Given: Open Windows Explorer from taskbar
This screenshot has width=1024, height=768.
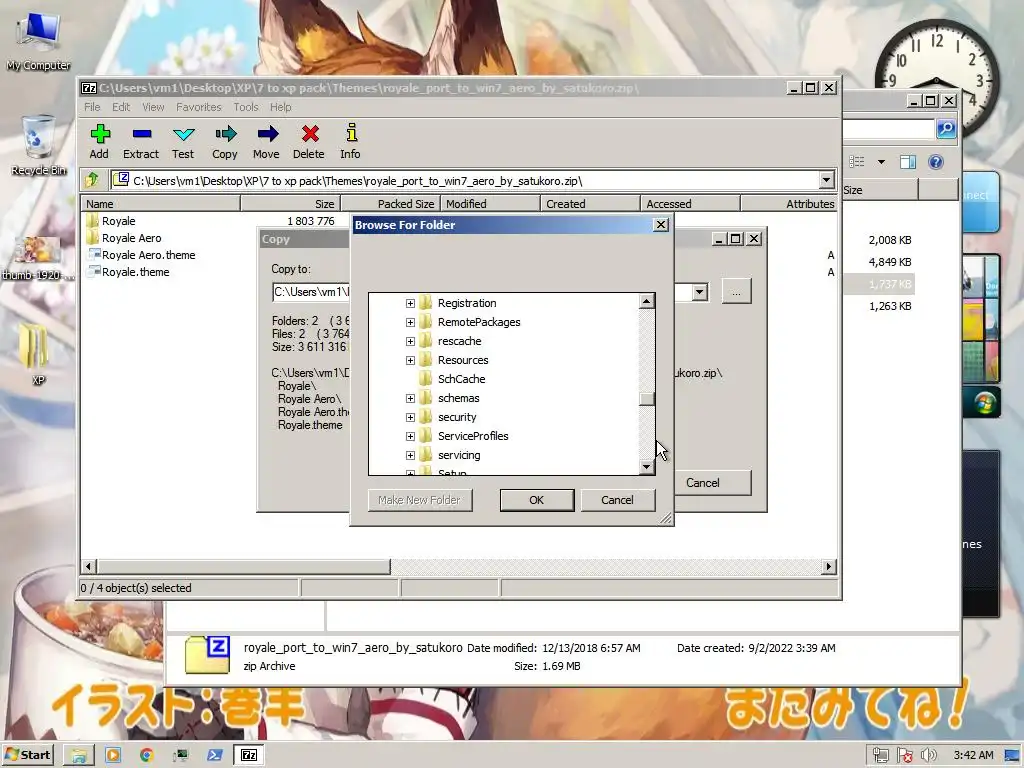Looking at the screenshot, I should pyautogui.click(x=79, y=755).
